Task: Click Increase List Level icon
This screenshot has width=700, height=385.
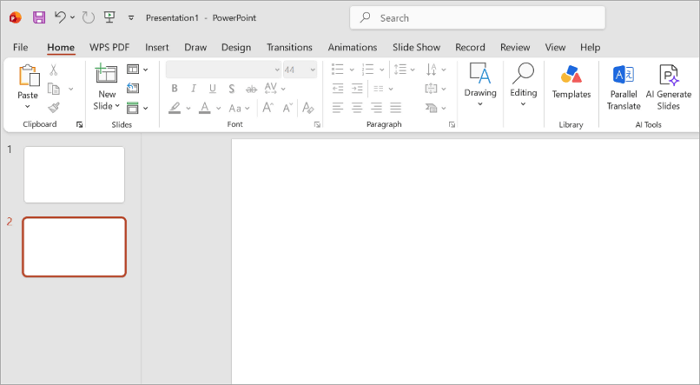Action: (357, 88)
